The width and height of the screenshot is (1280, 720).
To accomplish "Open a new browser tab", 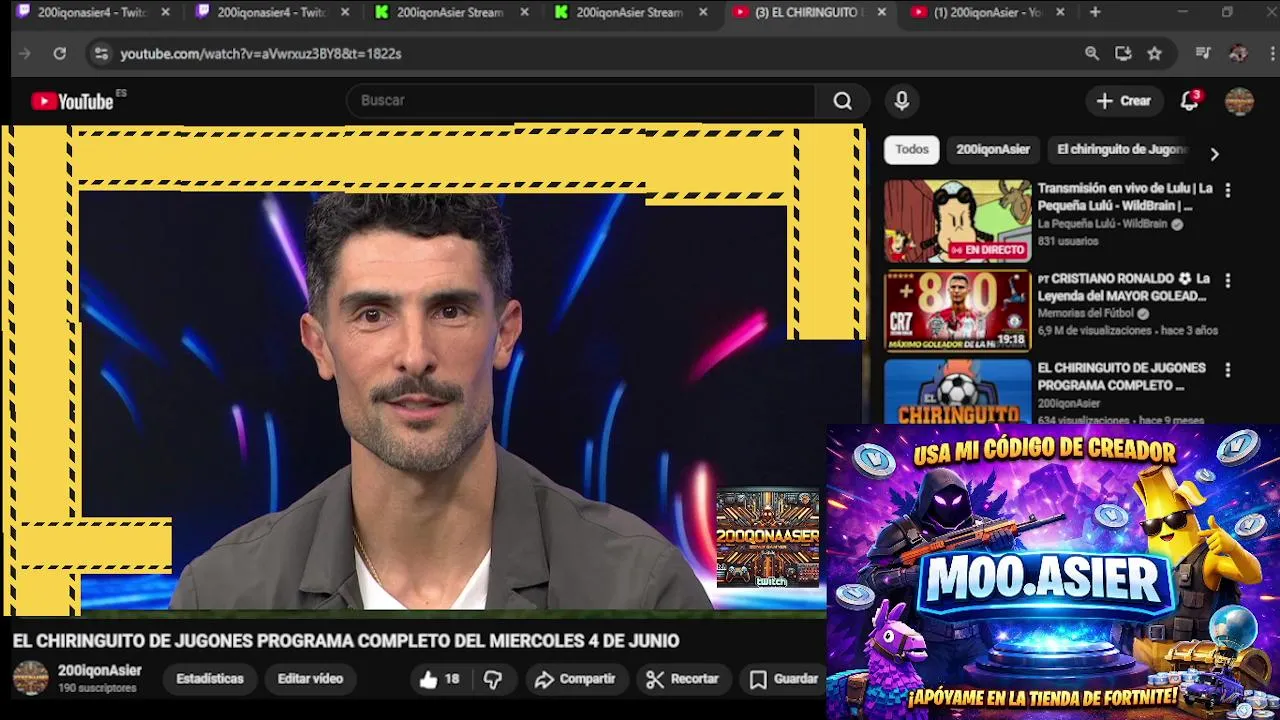I will 1095,12.
